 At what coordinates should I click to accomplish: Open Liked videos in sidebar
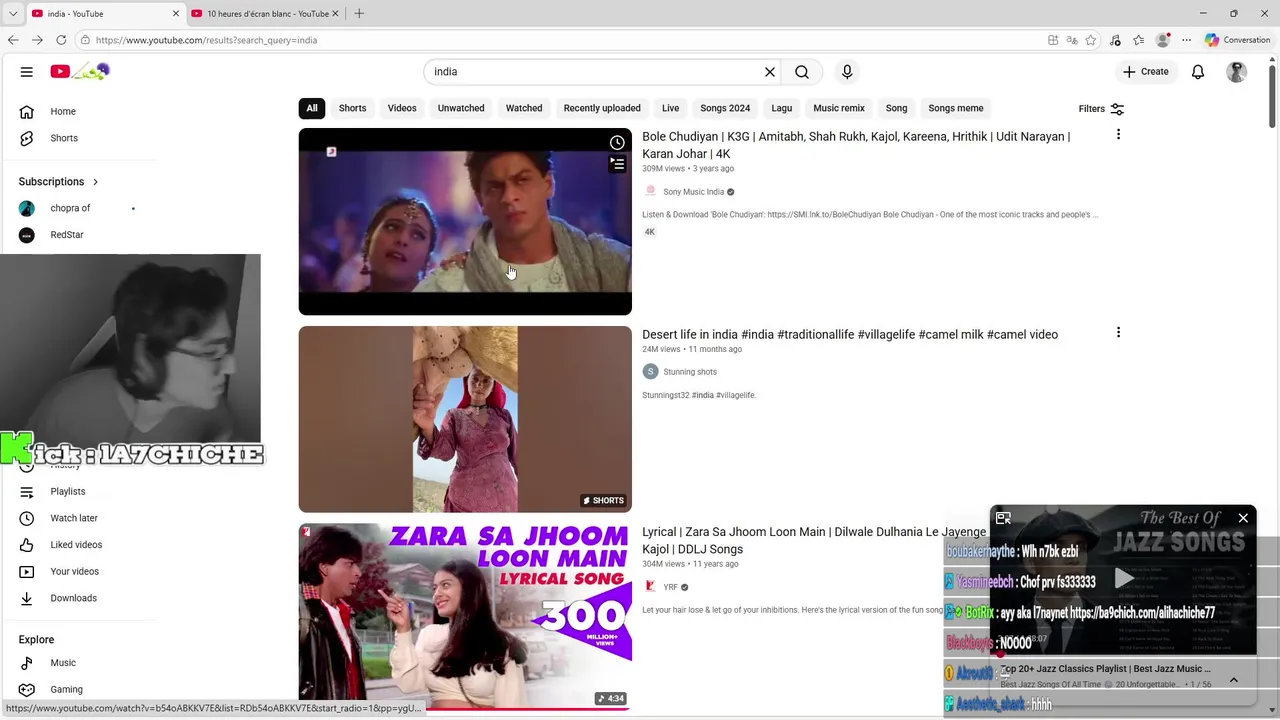[76, 545]
